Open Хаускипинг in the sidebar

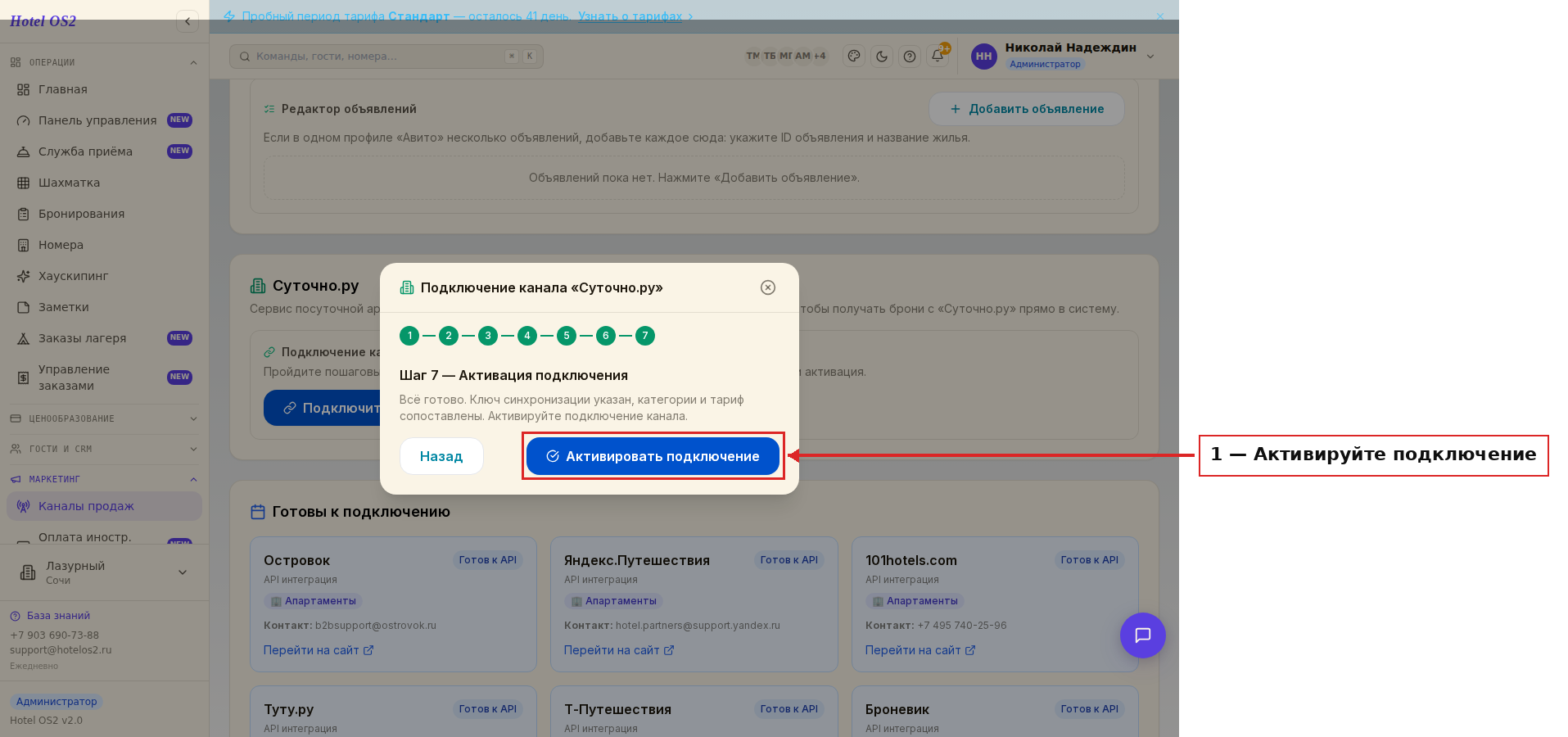(x=104, y=276)
